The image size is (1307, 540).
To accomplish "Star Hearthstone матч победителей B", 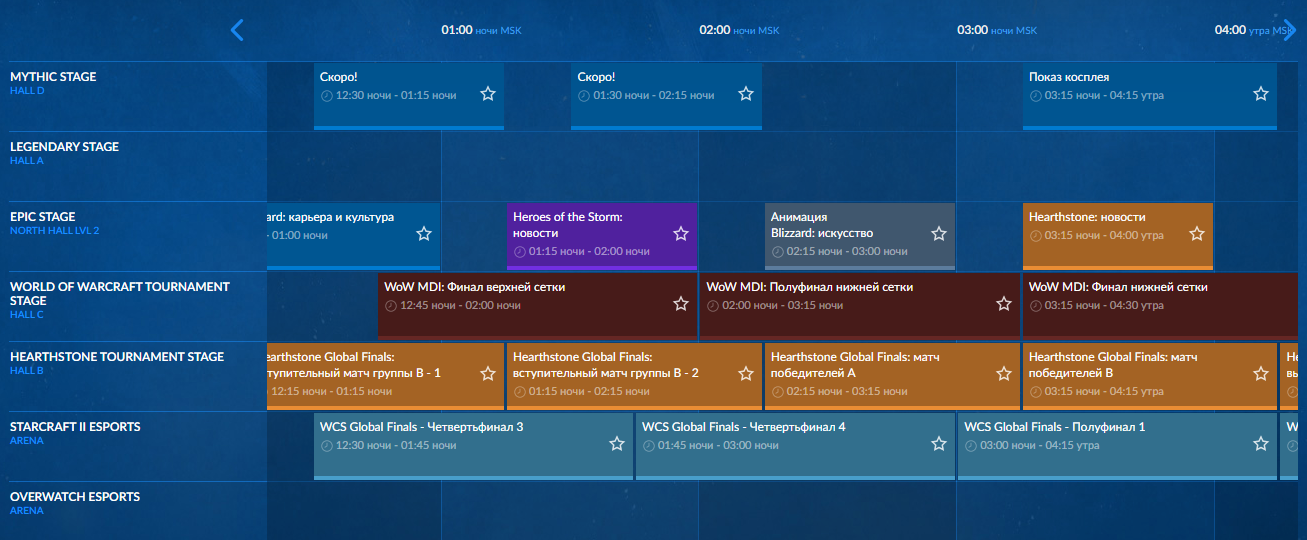I will pos(1260,374).
